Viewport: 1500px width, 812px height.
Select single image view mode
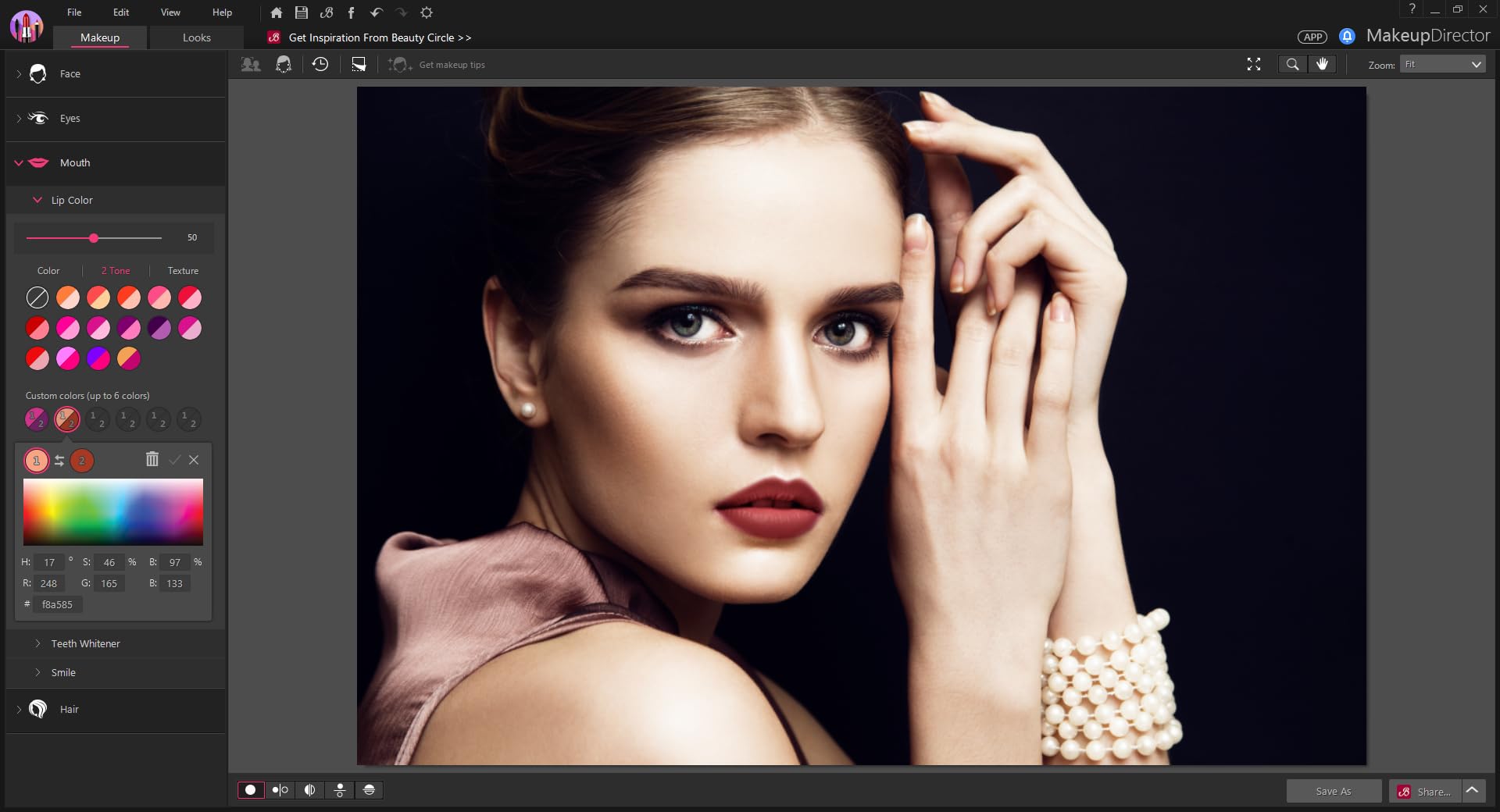pos(251,790)
